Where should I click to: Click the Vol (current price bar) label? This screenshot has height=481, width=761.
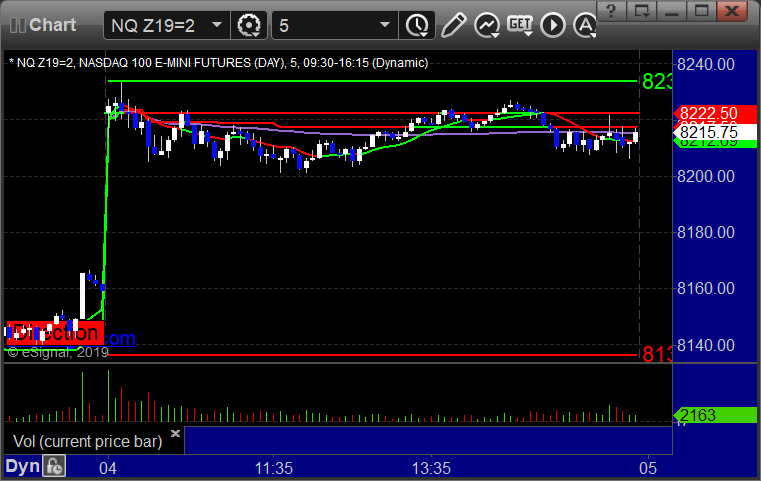[87, 441]
